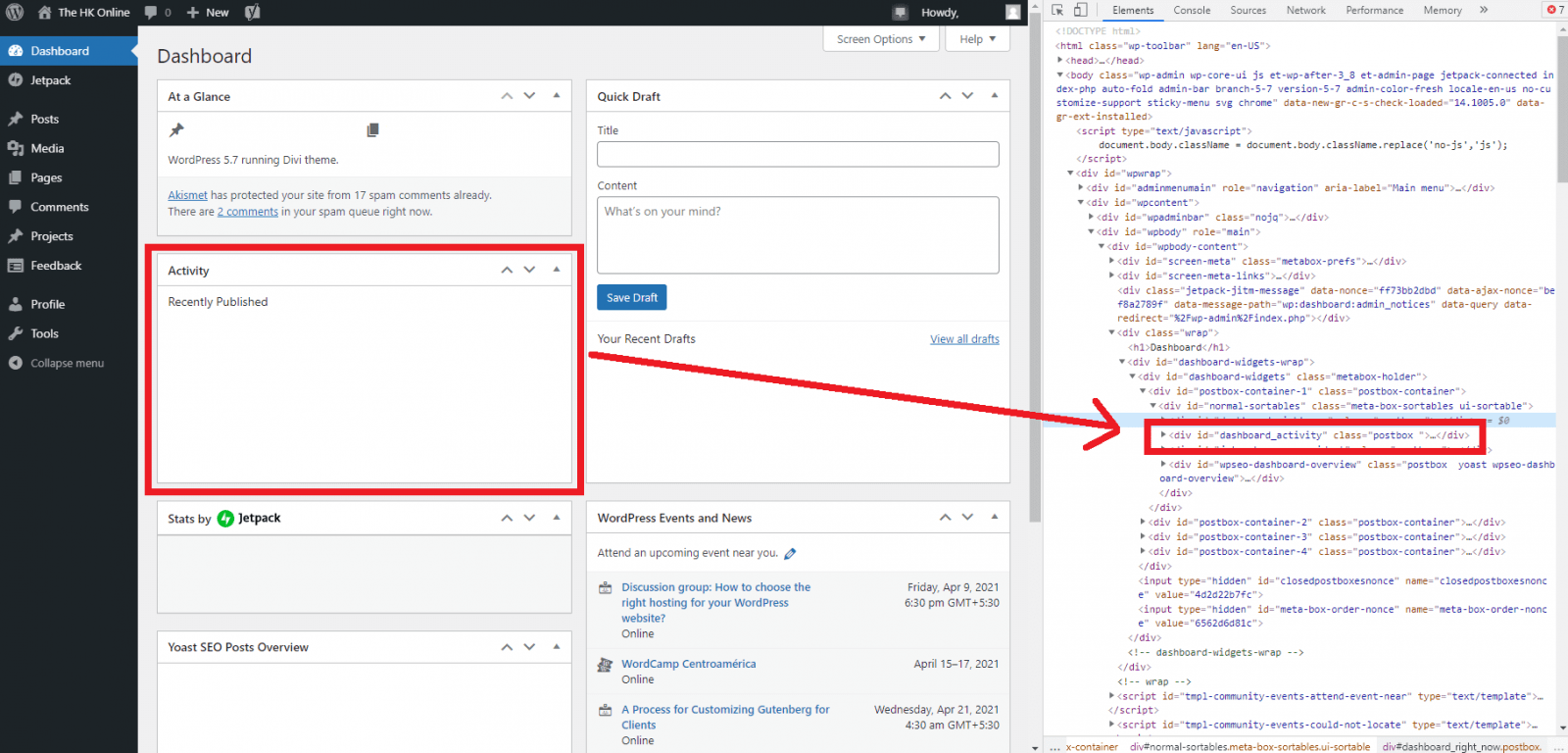Move At a Glance widget down
This screenshot has width=1568, height=753.
point(529,96)
